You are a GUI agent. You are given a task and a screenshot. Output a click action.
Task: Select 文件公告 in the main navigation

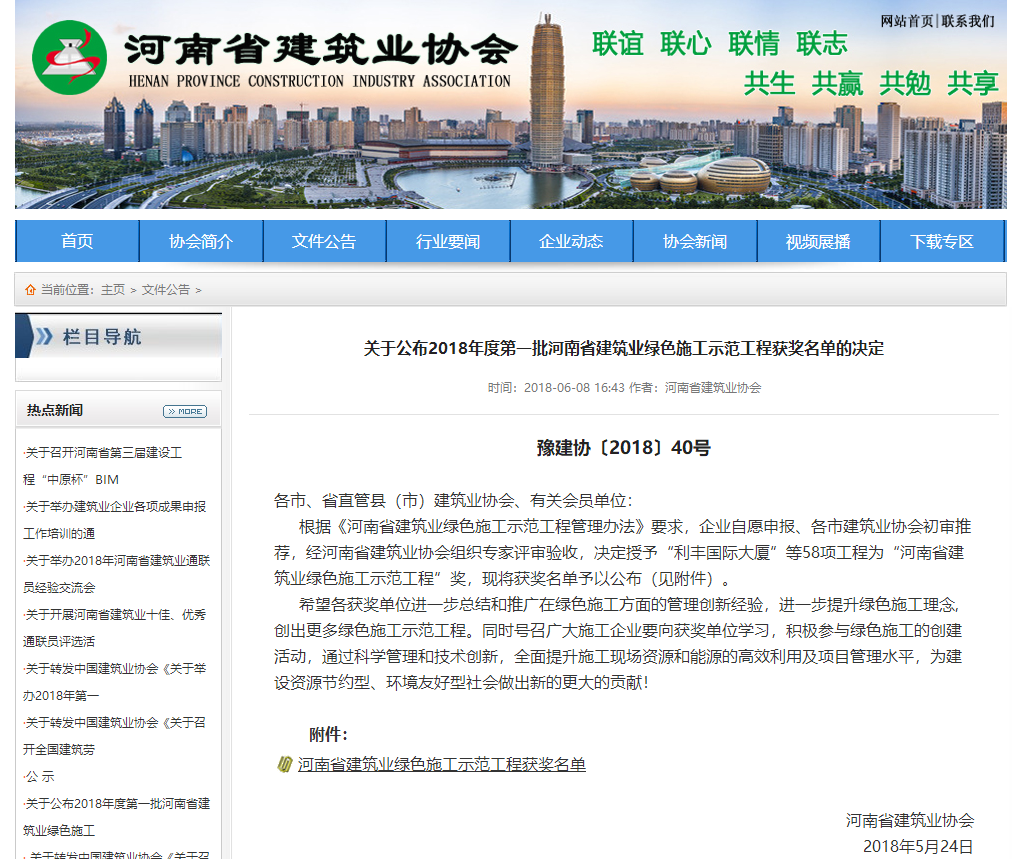click(324, 242)
